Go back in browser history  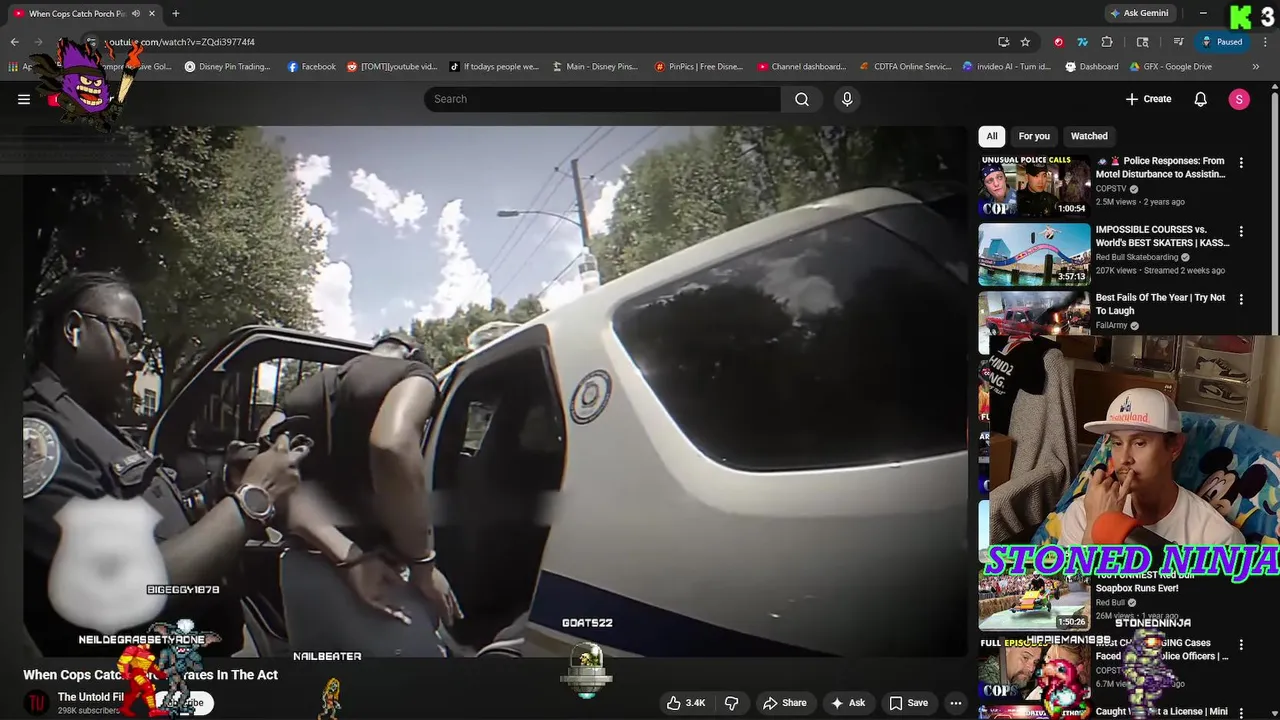(14, 42)
